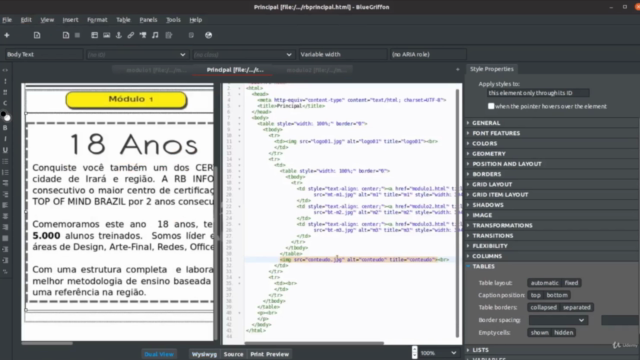
Task: Collapse the TABLES section
Action: 483,266
